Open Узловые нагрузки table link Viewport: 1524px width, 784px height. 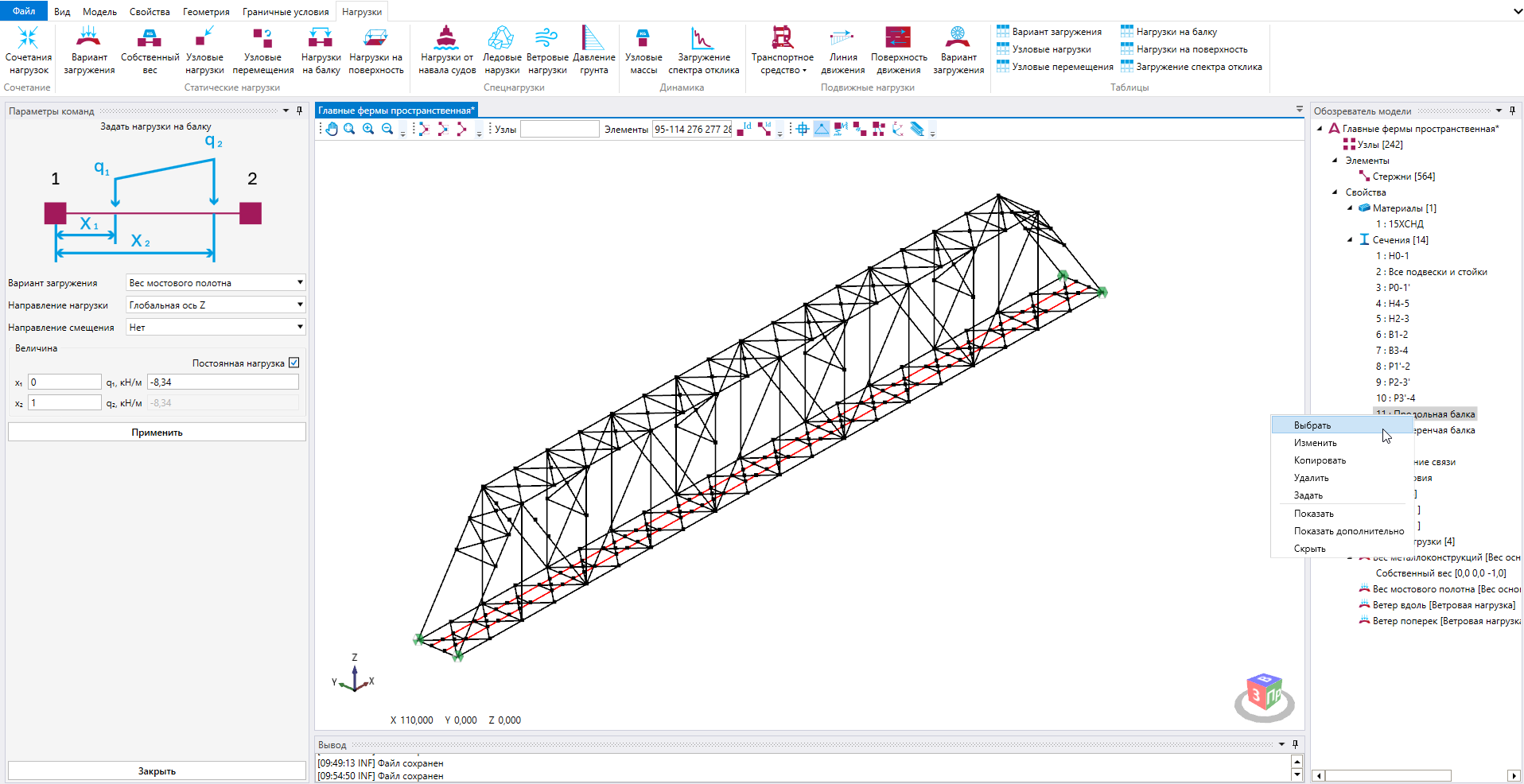1044,49
